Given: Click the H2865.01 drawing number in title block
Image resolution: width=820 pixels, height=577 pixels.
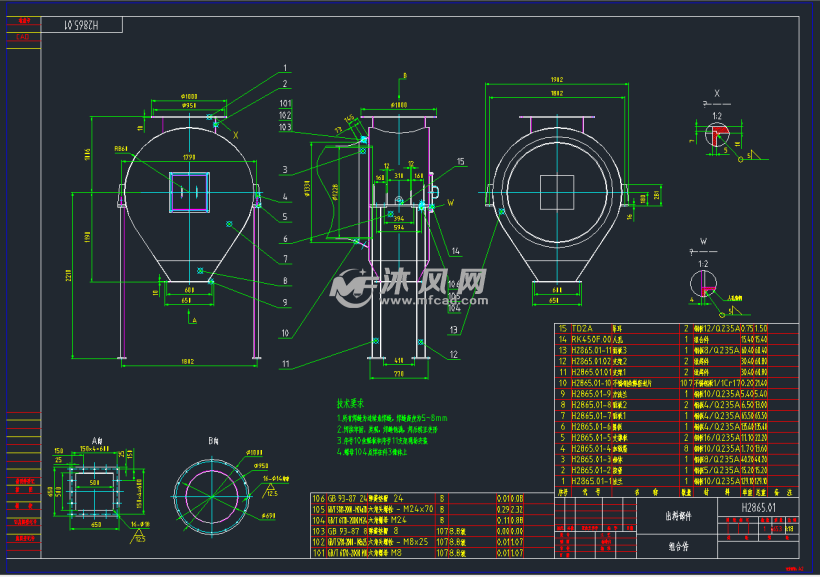Looking at the screenshot, I should [756, 508].
